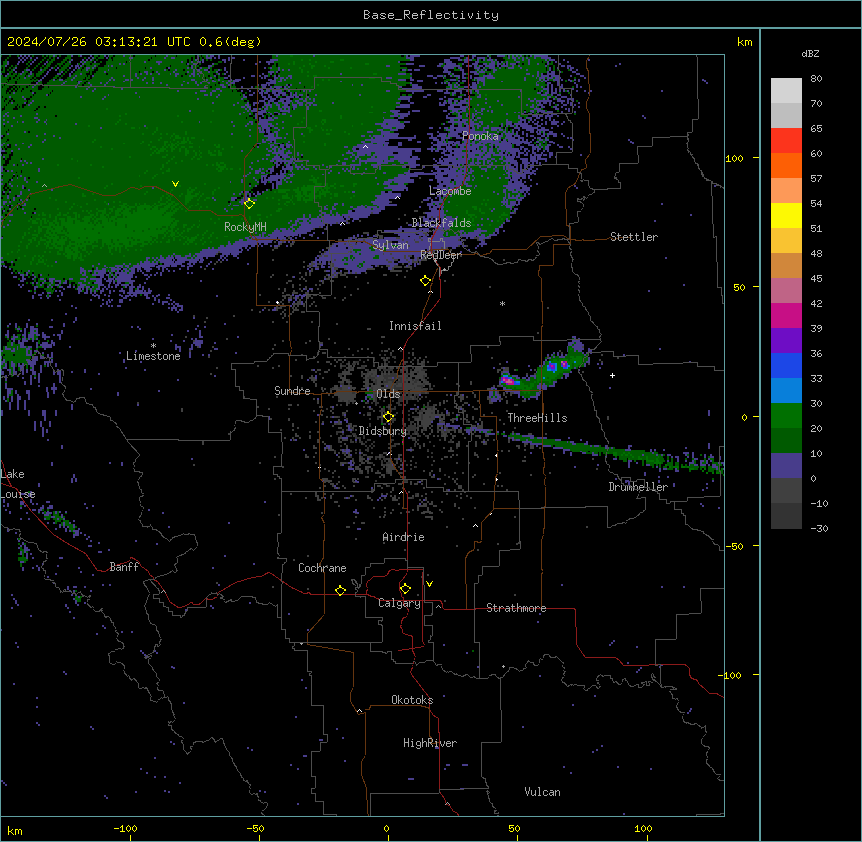The height and width of the screenshot is (842, 862).
Task: Click the Limestone label
Action: (x=153, y=356)
